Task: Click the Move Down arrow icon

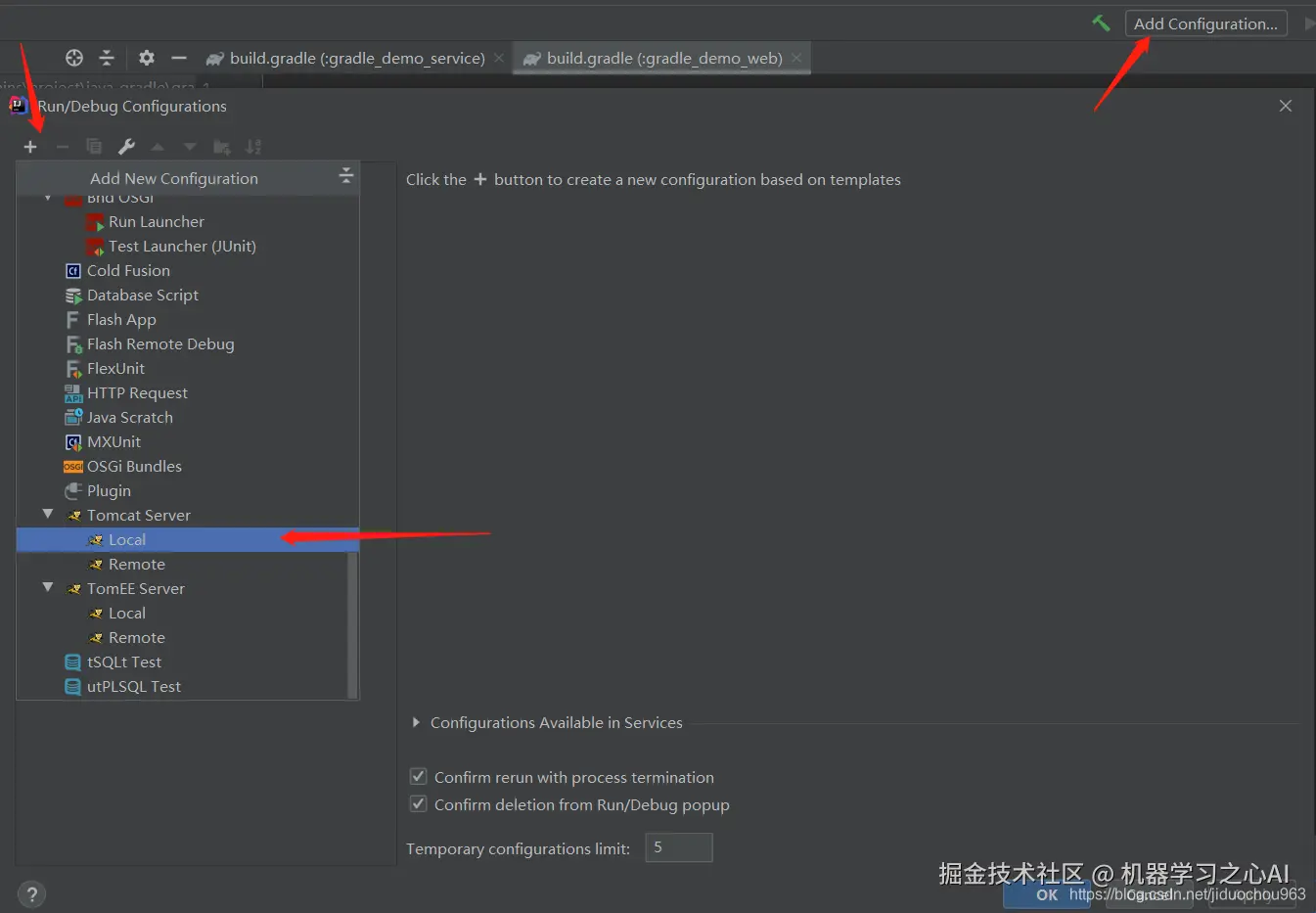Action: 190,147
